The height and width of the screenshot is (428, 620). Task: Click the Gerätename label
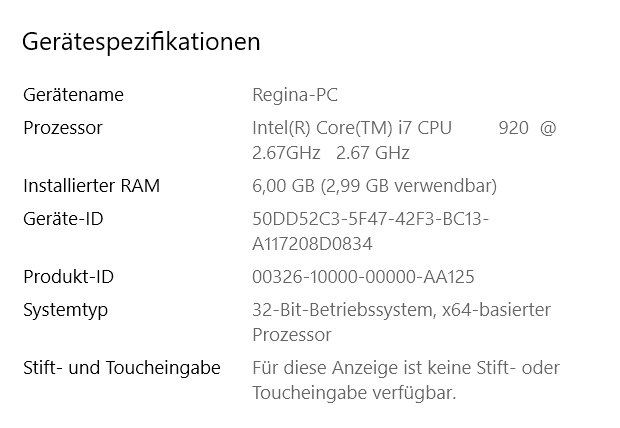pos(73,95)
